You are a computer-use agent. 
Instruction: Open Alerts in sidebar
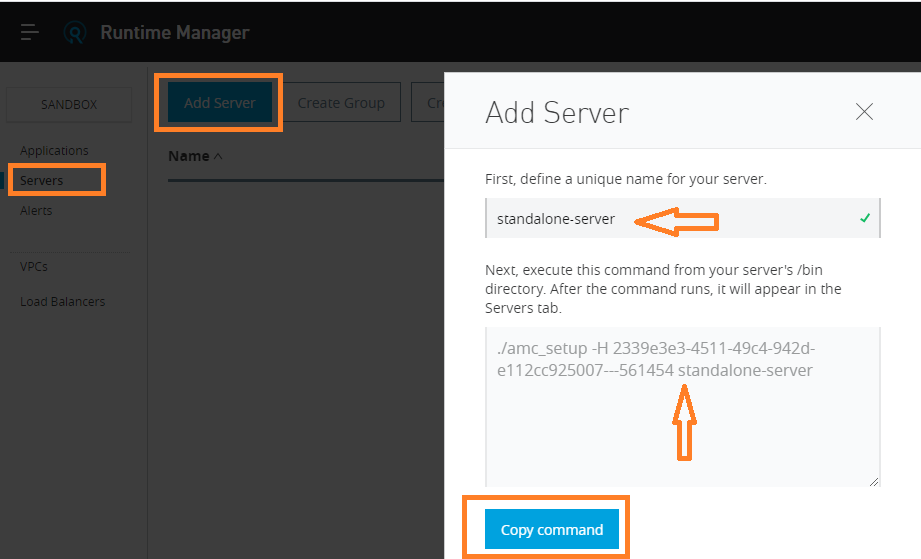[x=36, y=210]
